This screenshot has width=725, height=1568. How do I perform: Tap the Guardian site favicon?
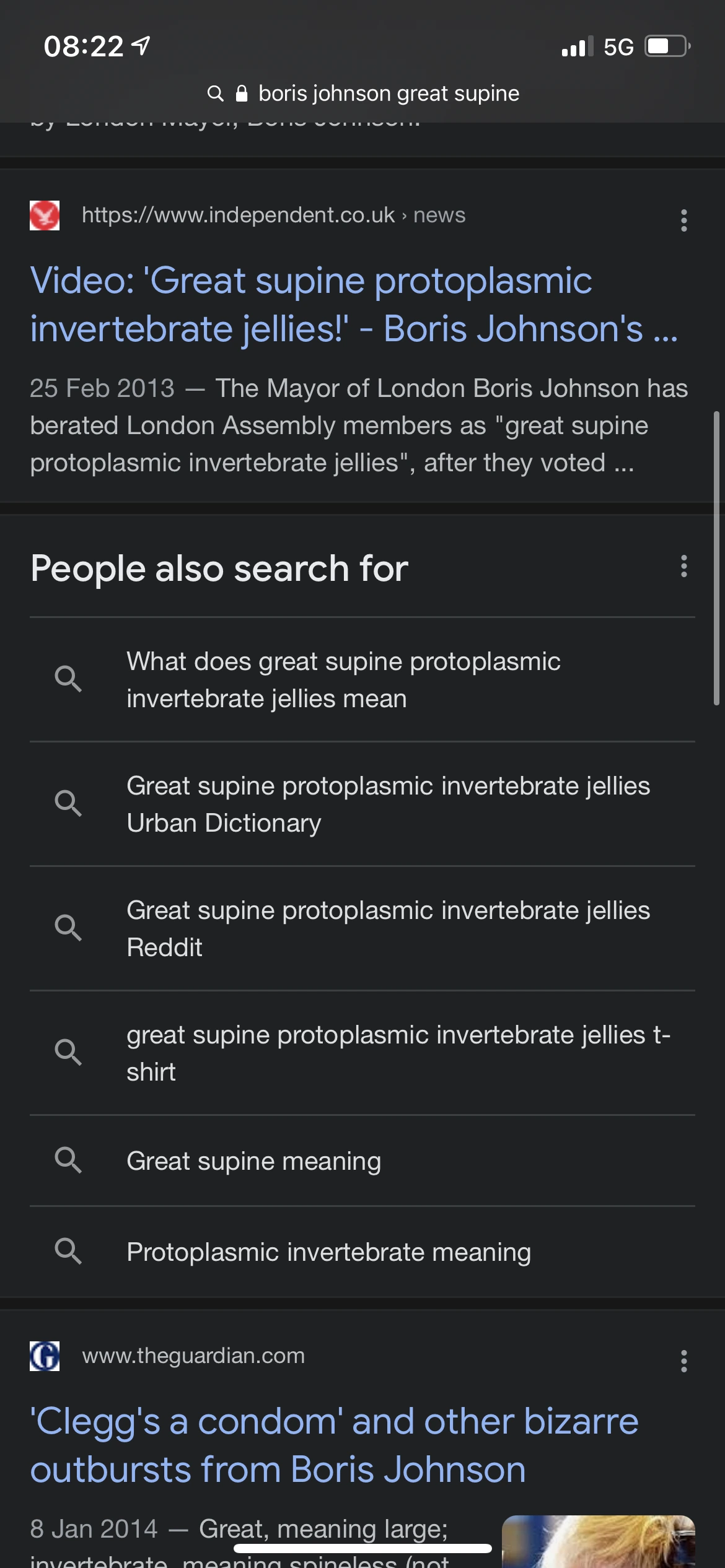(x=45, y=1356)
